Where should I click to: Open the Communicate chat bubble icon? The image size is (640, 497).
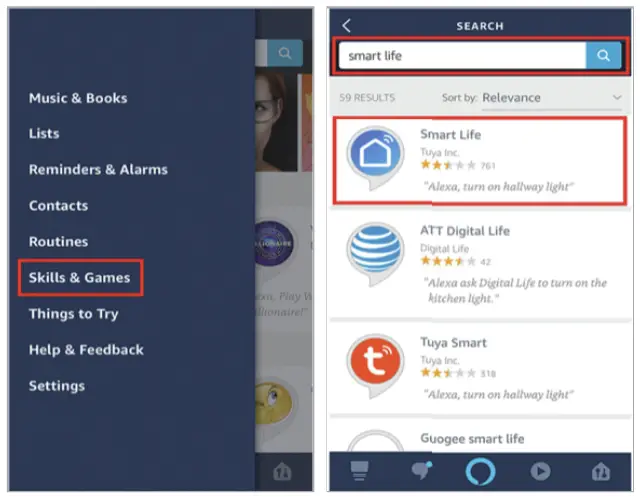(421, 470)
